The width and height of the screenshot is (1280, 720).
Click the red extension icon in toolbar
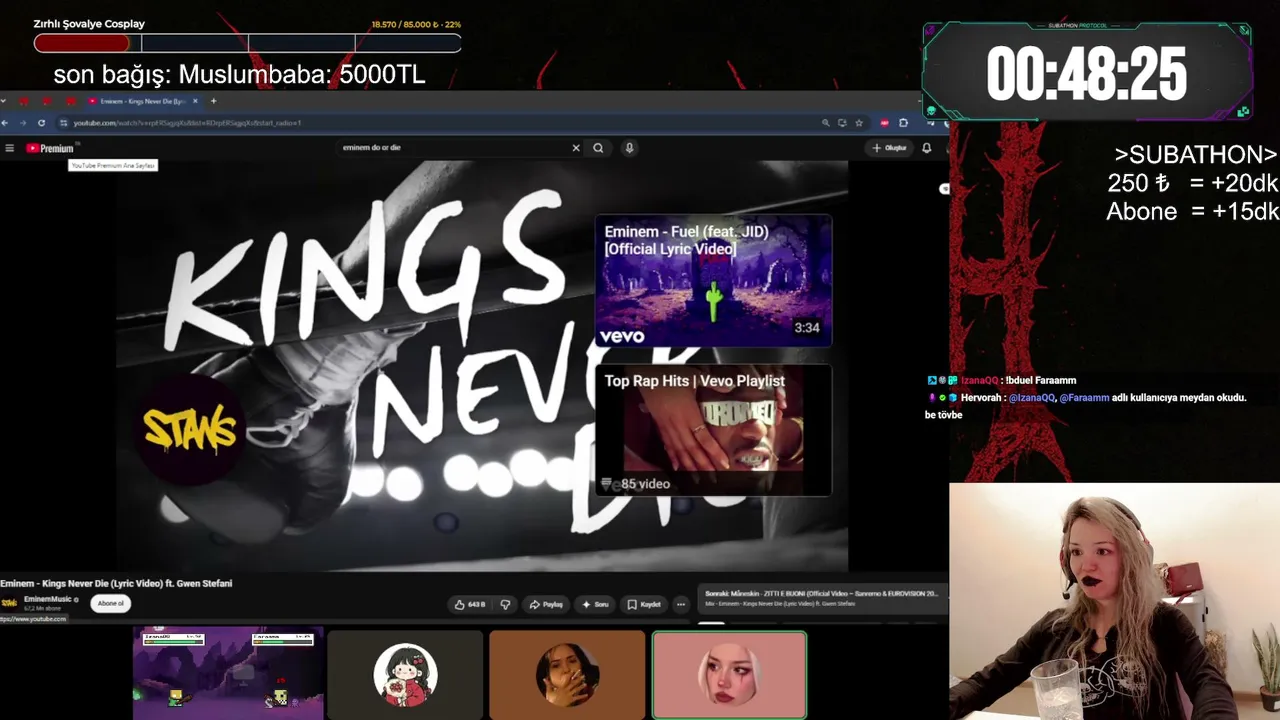pos(884,123)
